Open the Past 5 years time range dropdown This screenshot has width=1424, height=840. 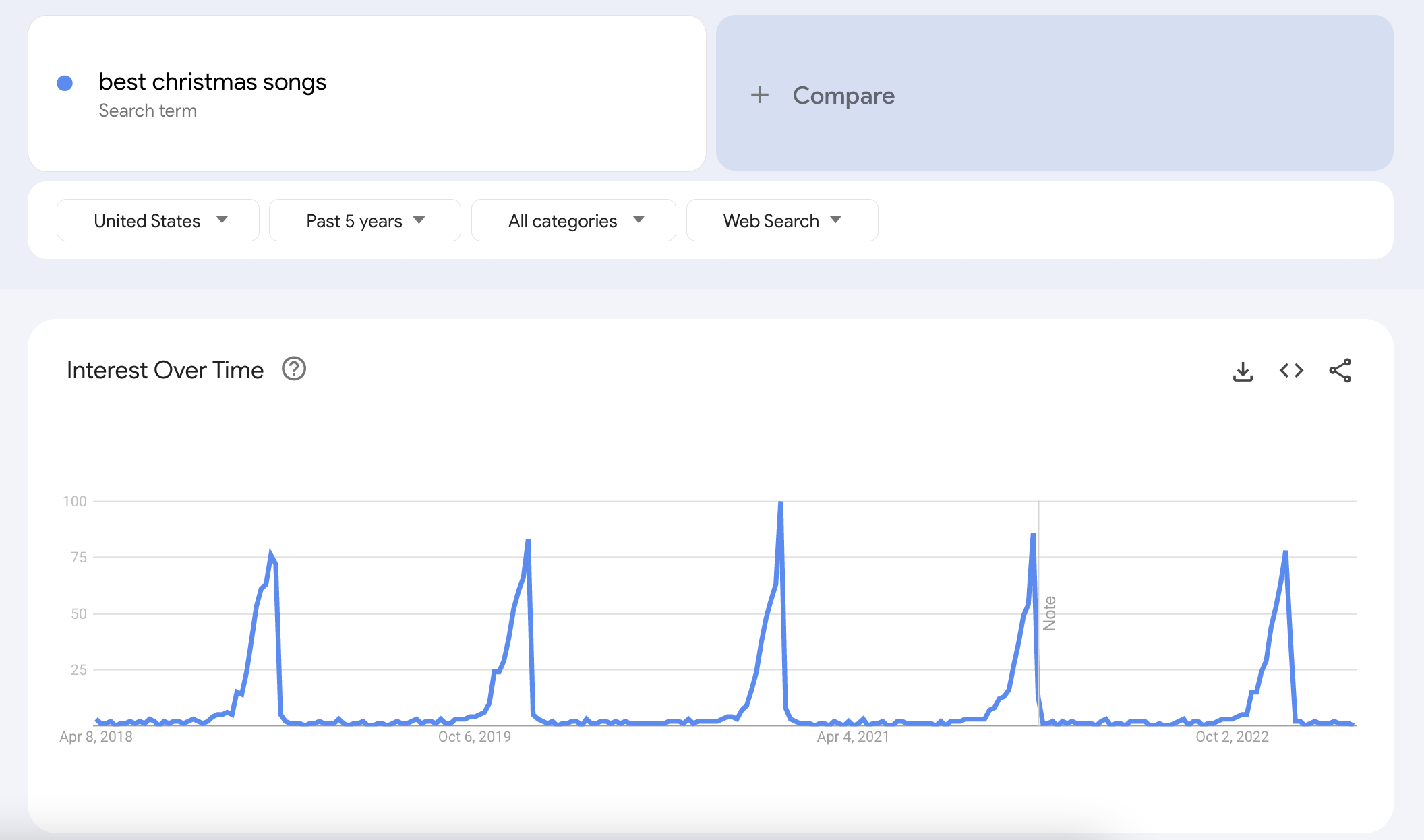click(365, 220)
